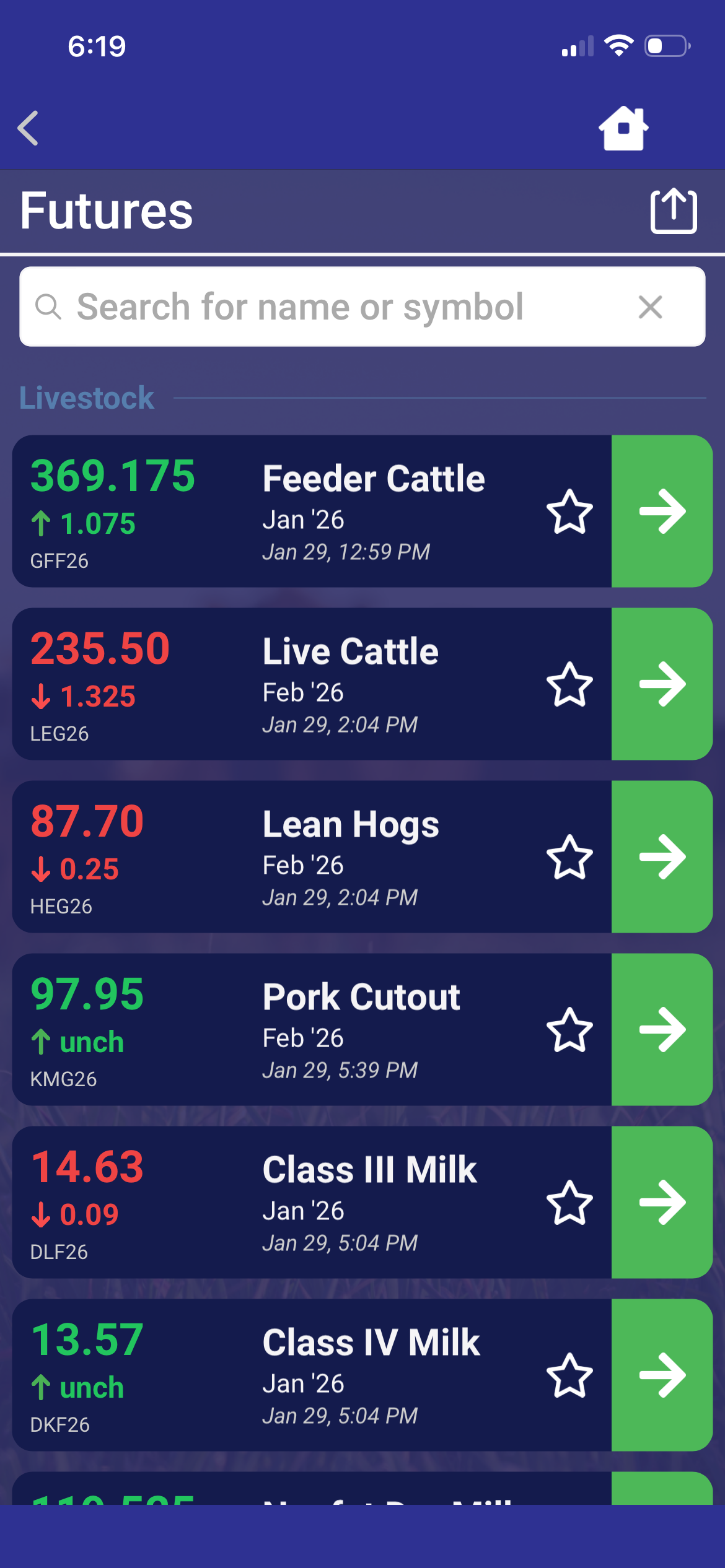Image resolution: width=725 pixels, height=1568 pixels.
Task: Tap the back chevron arrow
Action: (x=29, y=128)
